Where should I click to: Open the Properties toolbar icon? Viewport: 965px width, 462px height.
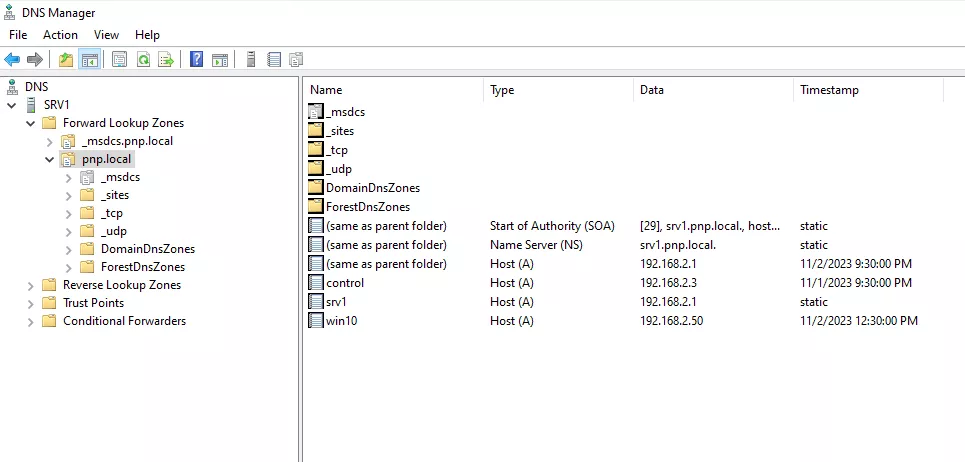point(119,60)
